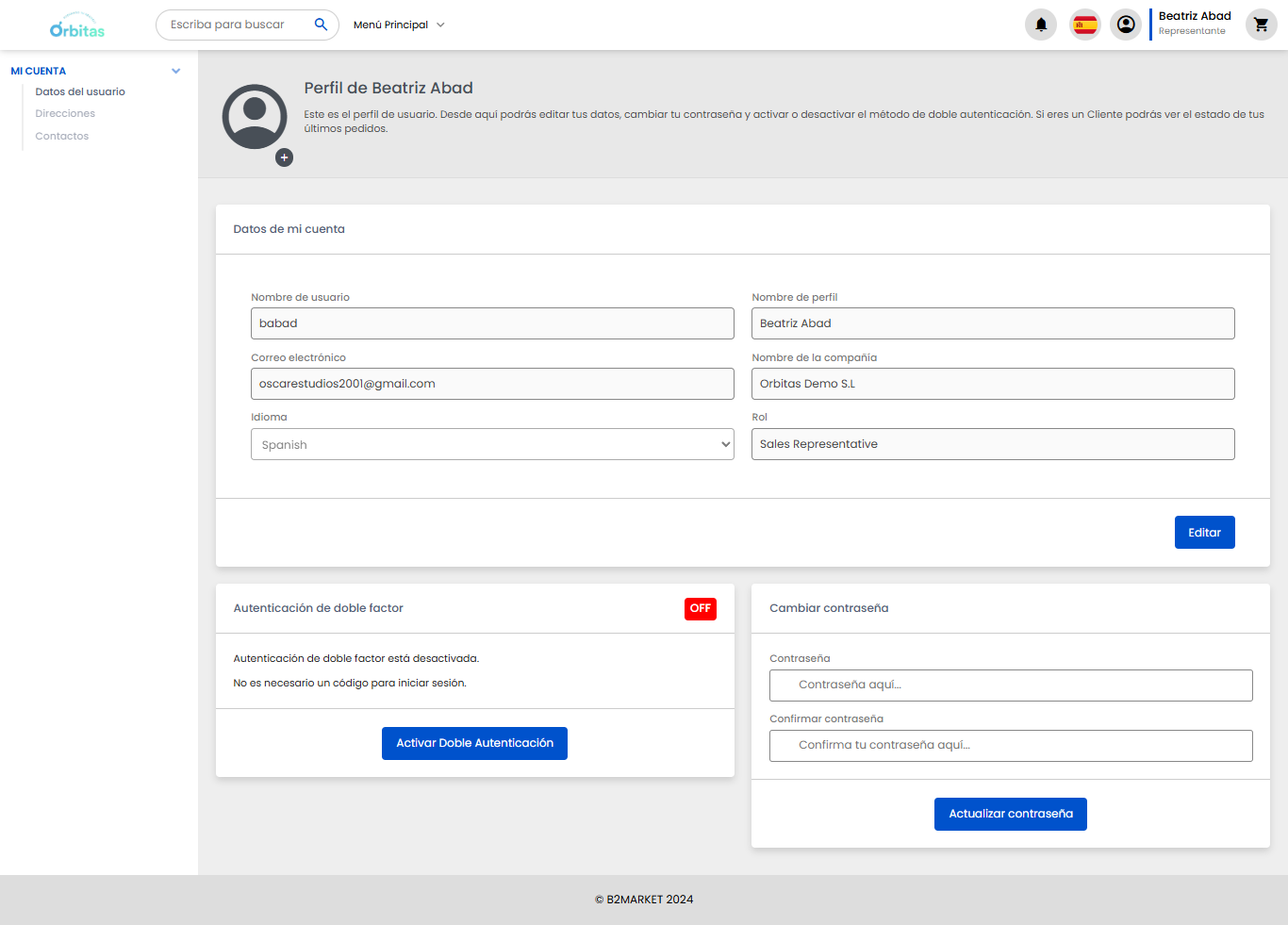
Task: Click the plus icon to add profile photo
Action: click(x=284, y=157)
